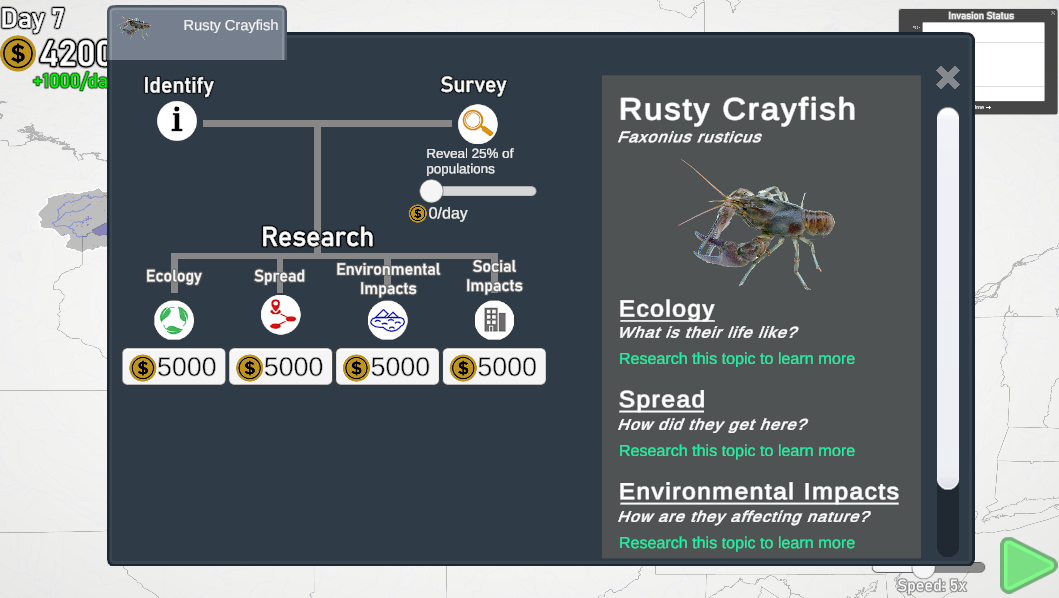Close the Rusty Crayfish panel
Viewport: 1059px width, 598px height.
point(948,78)
